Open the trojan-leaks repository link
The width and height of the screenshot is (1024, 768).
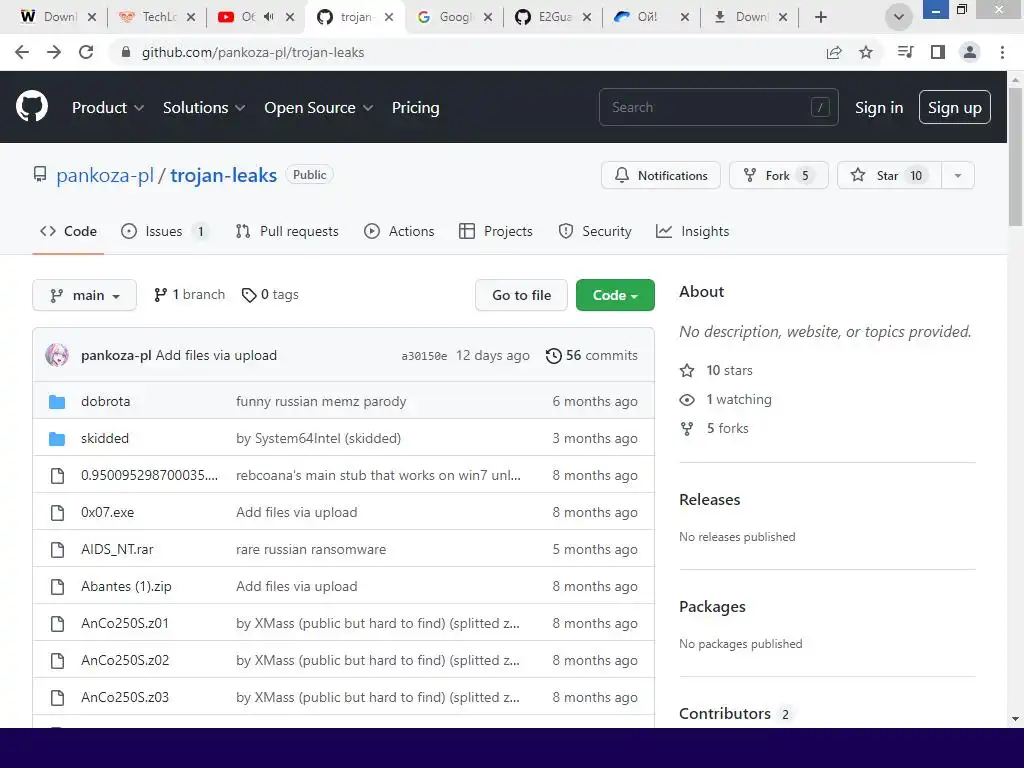[223, 176]
